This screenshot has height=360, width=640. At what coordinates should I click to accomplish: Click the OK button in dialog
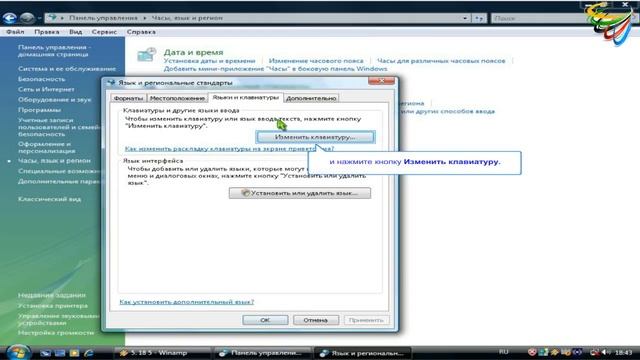pyautogui.click(x=265, y=320)
